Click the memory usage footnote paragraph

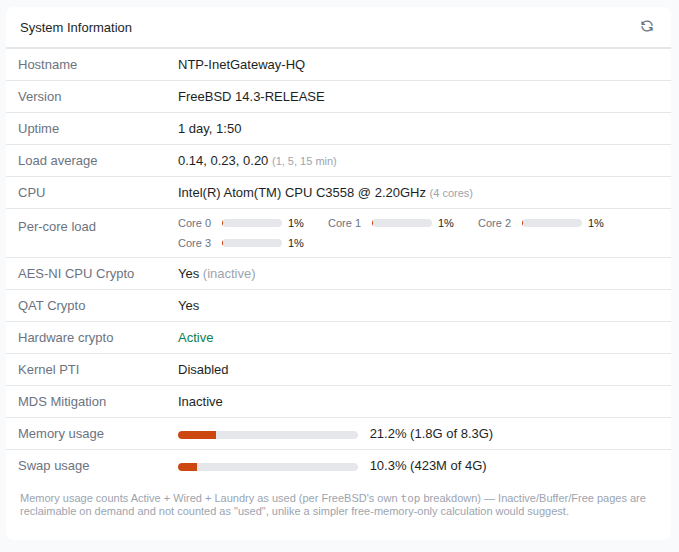(x=333, y=505)
